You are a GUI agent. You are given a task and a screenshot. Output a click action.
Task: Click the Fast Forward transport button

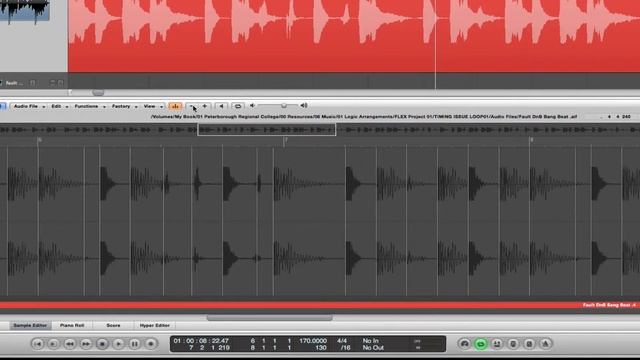86,344
